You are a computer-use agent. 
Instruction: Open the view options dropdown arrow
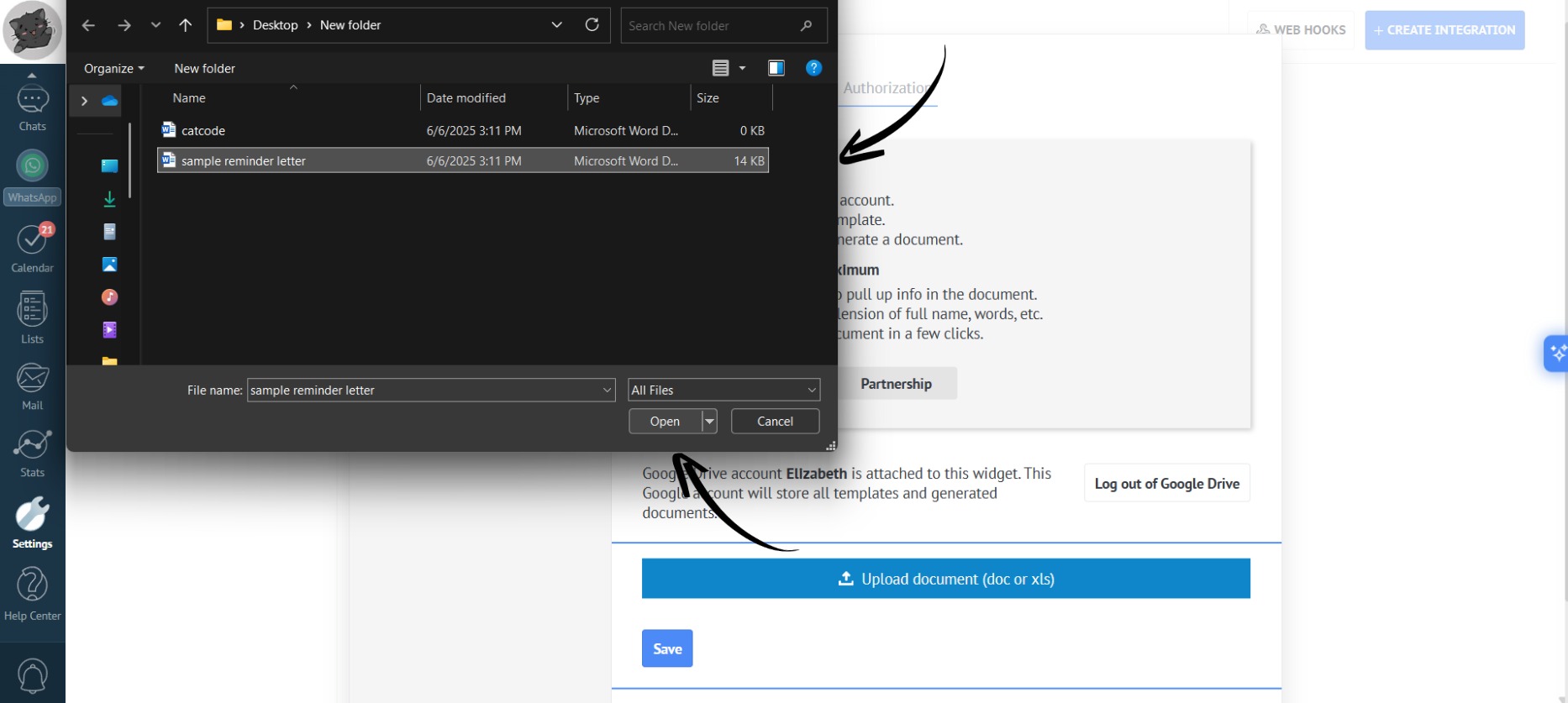coord(742,68)
